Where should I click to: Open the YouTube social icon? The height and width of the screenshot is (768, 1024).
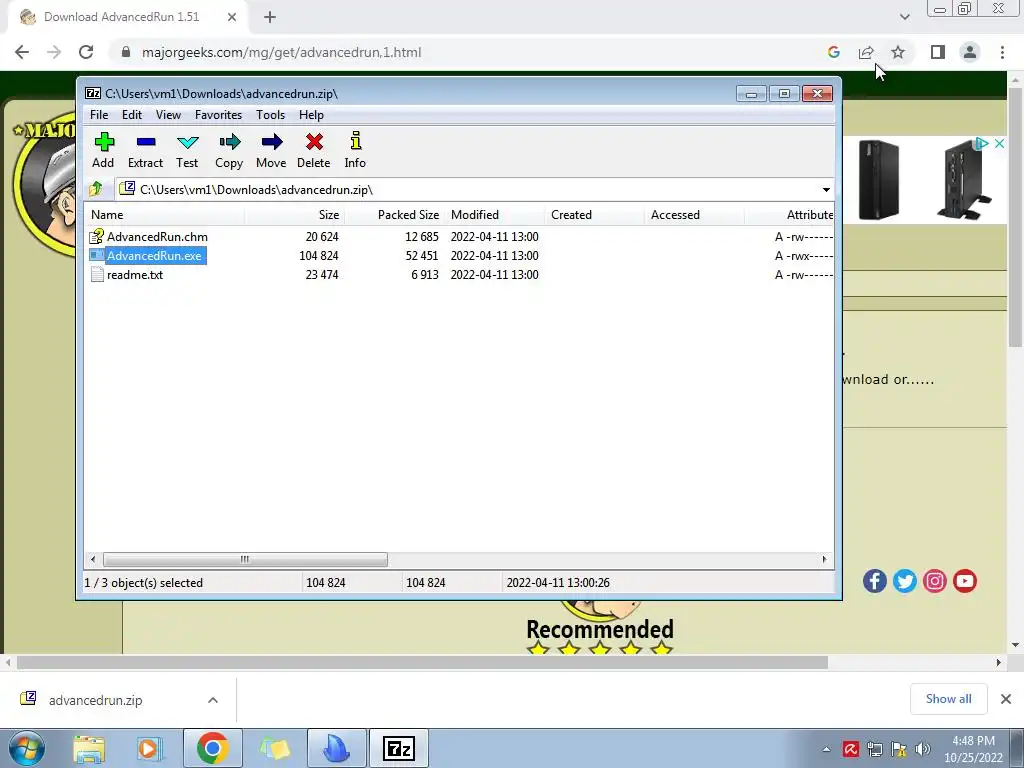click(965, 581)
